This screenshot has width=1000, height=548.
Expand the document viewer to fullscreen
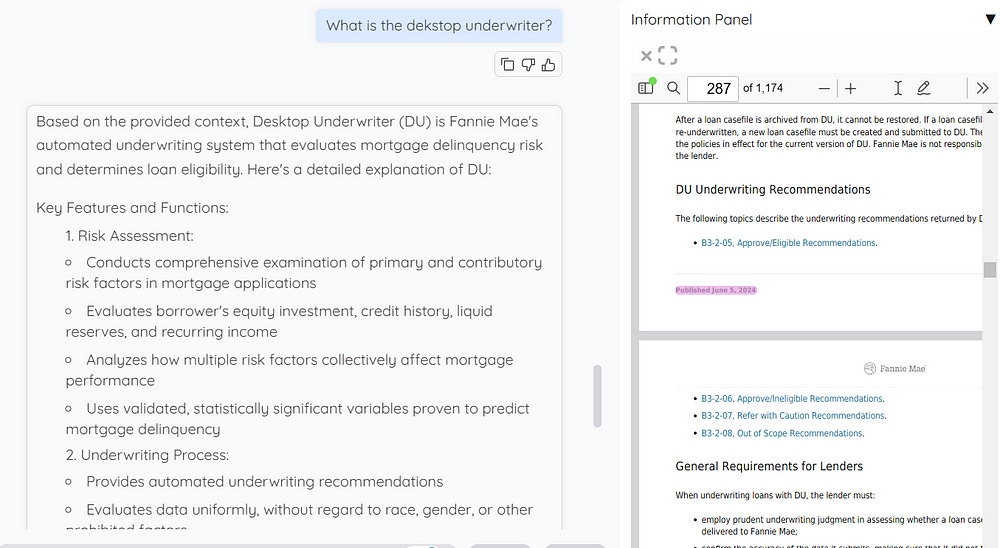tap(667, 56)
